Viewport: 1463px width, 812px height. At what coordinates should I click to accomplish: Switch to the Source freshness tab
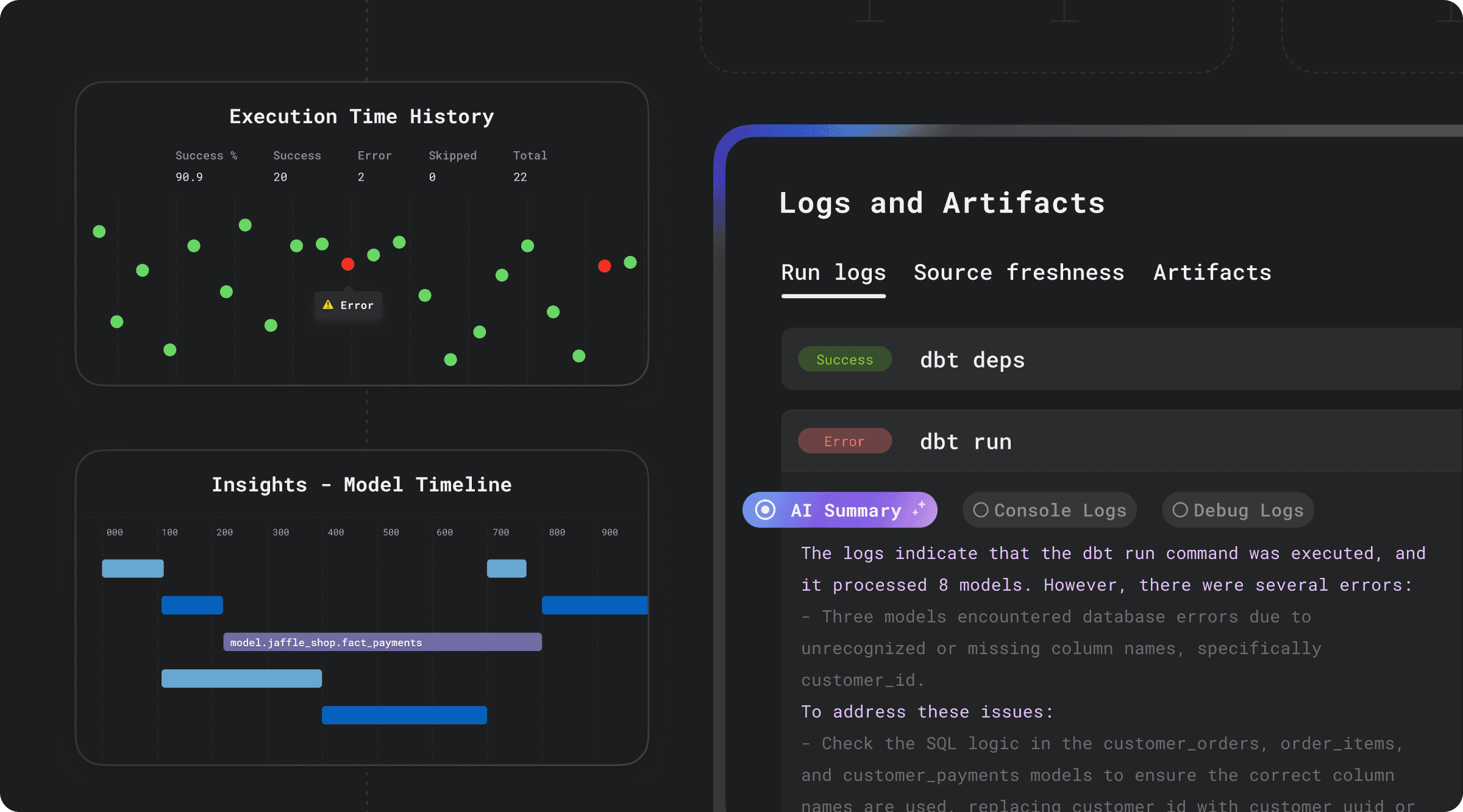pos(1019,272)
